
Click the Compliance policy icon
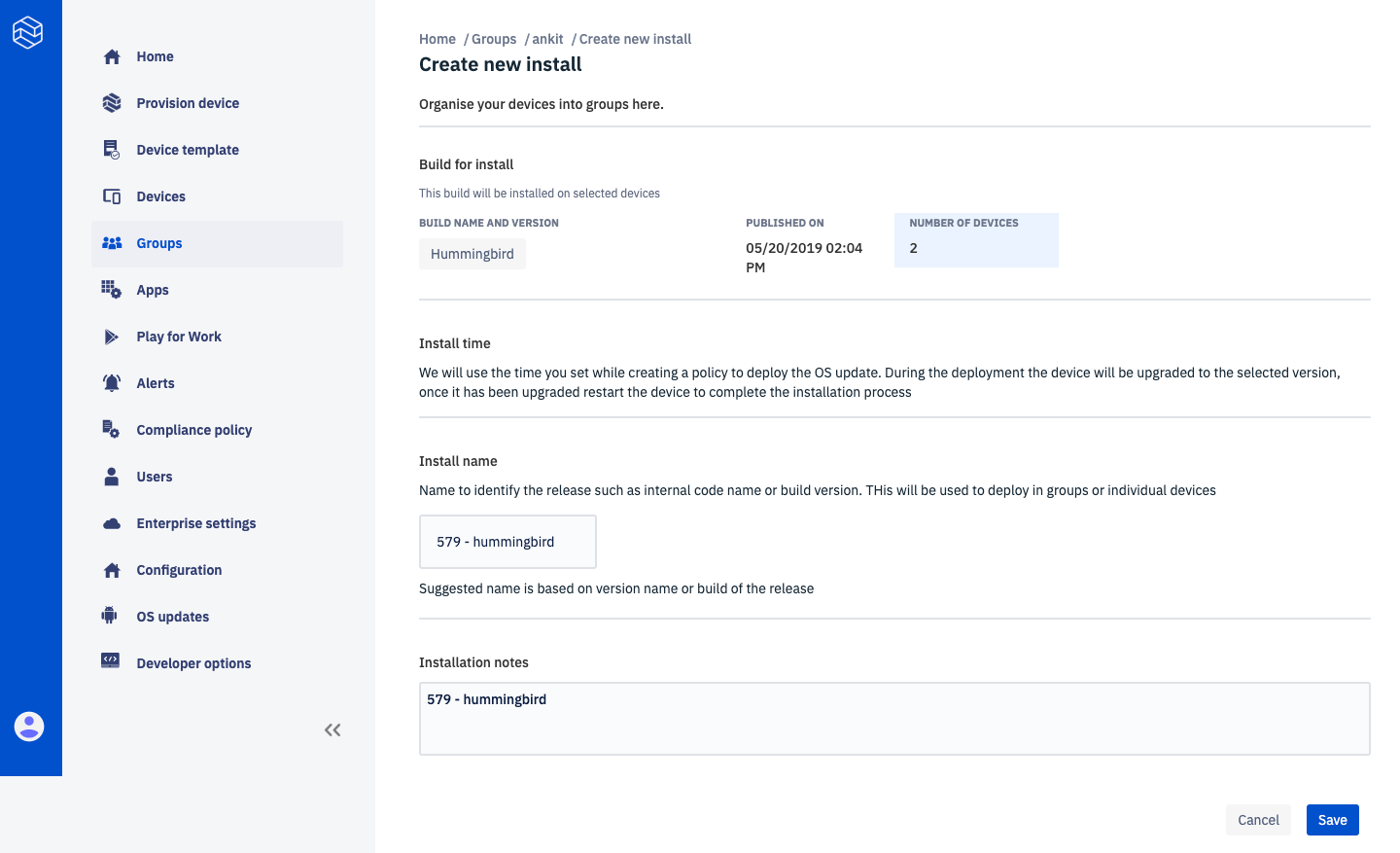[x=112, y=430]
